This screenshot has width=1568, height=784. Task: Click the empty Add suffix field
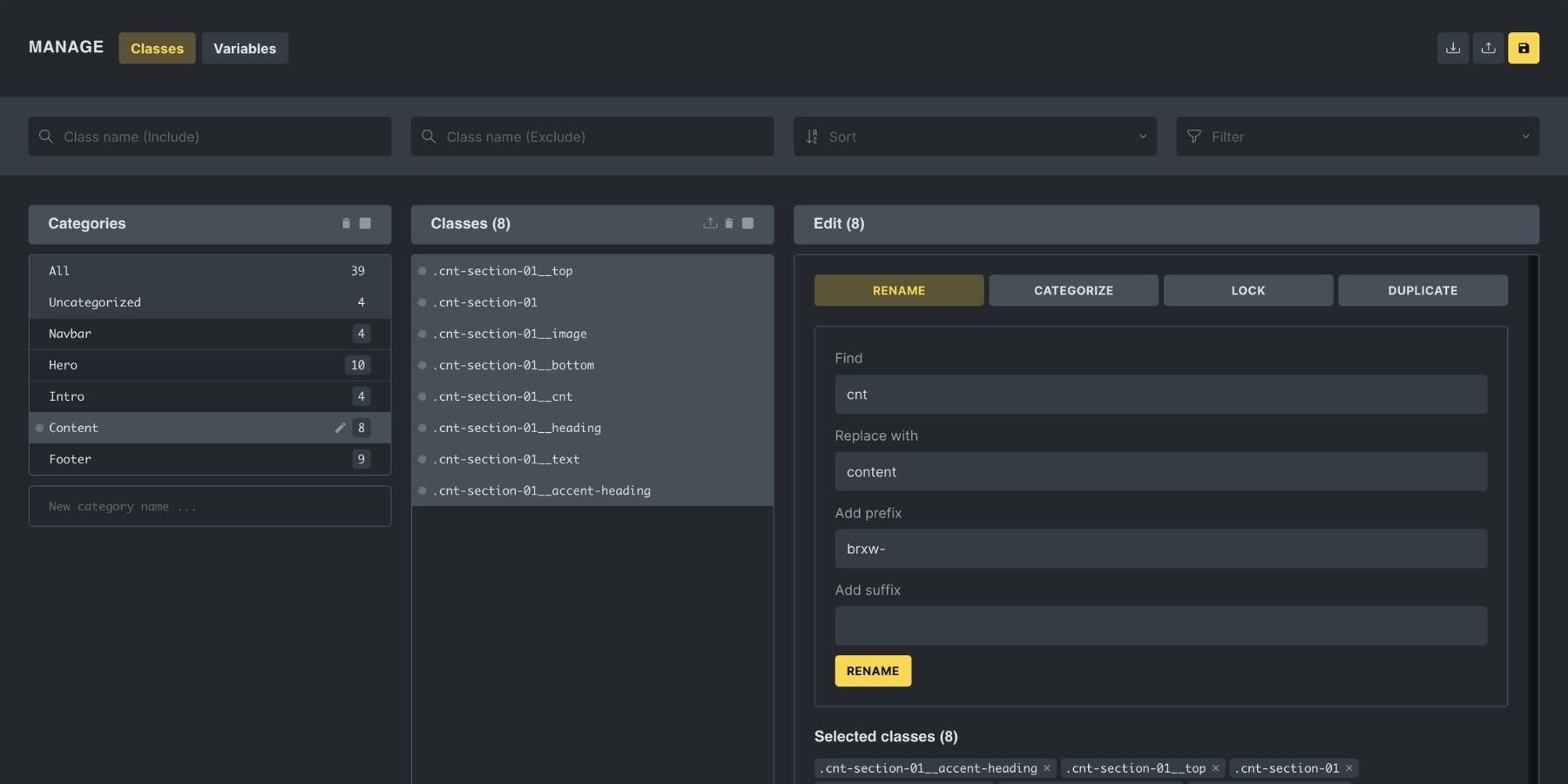[1160, 625]
